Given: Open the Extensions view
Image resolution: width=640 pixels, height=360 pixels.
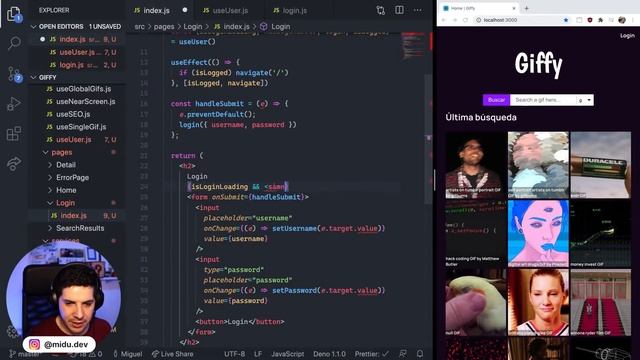Looking at the screenshot, I should coord(14,133).
